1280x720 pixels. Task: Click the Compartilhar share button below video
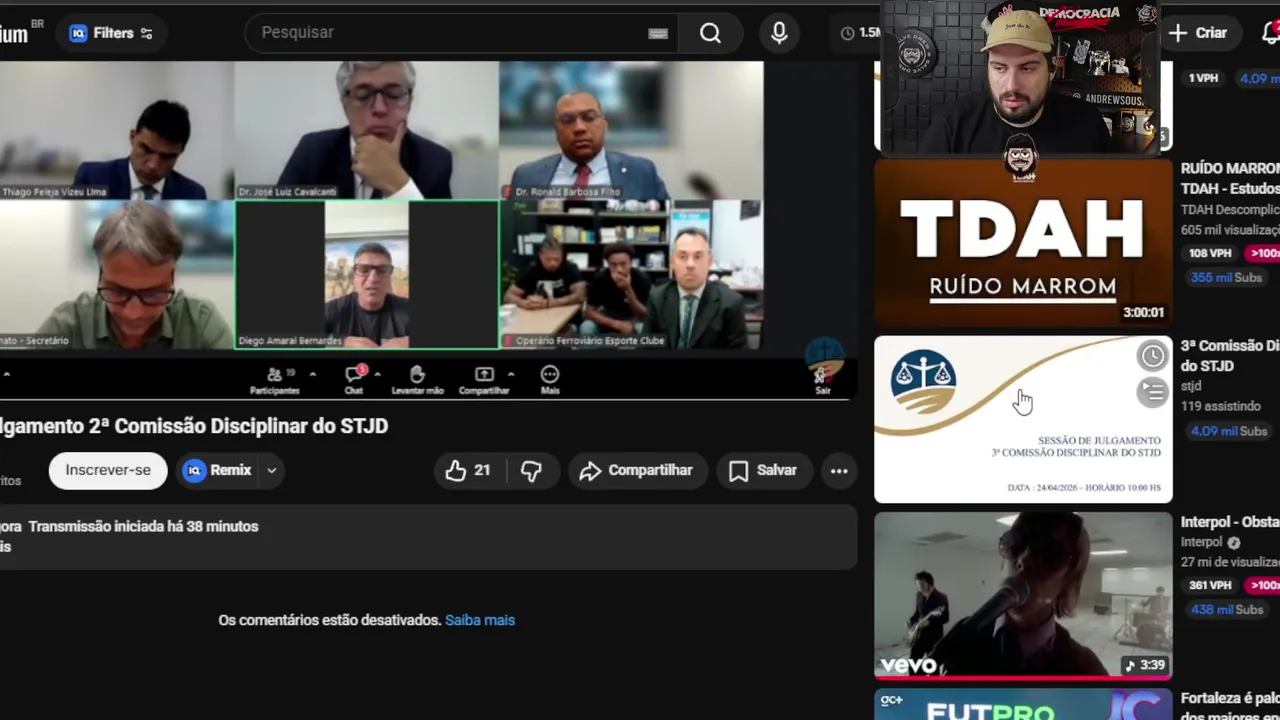(x=637, y=470)
